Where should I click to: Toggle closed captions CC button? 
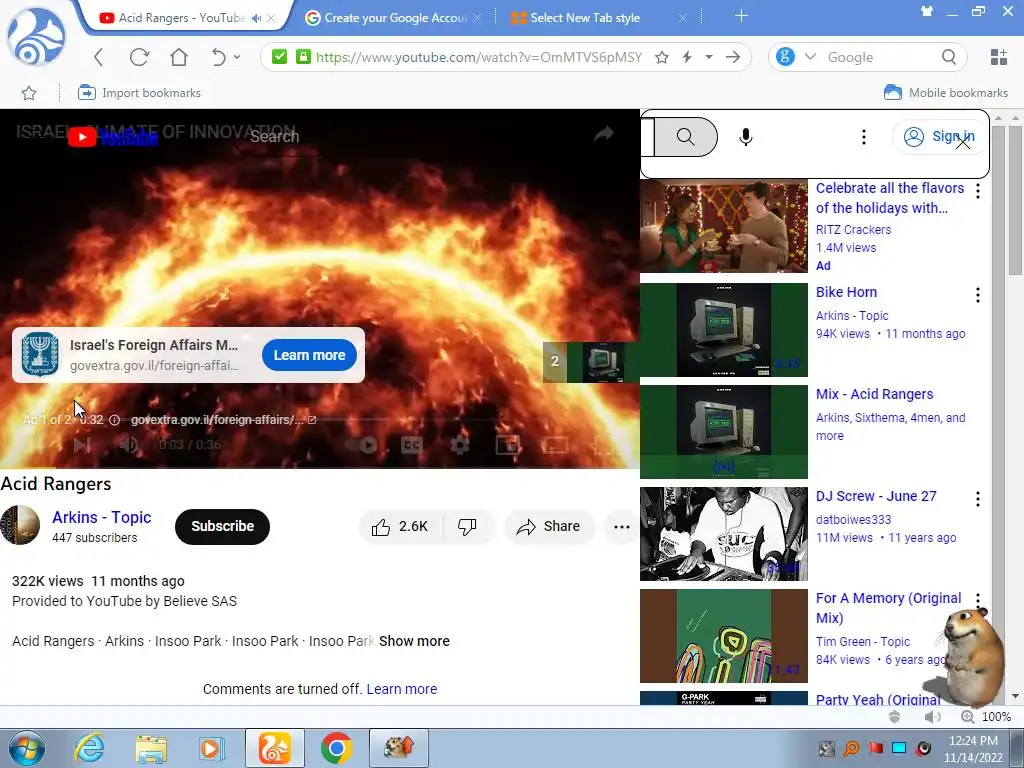pos(411,445)
